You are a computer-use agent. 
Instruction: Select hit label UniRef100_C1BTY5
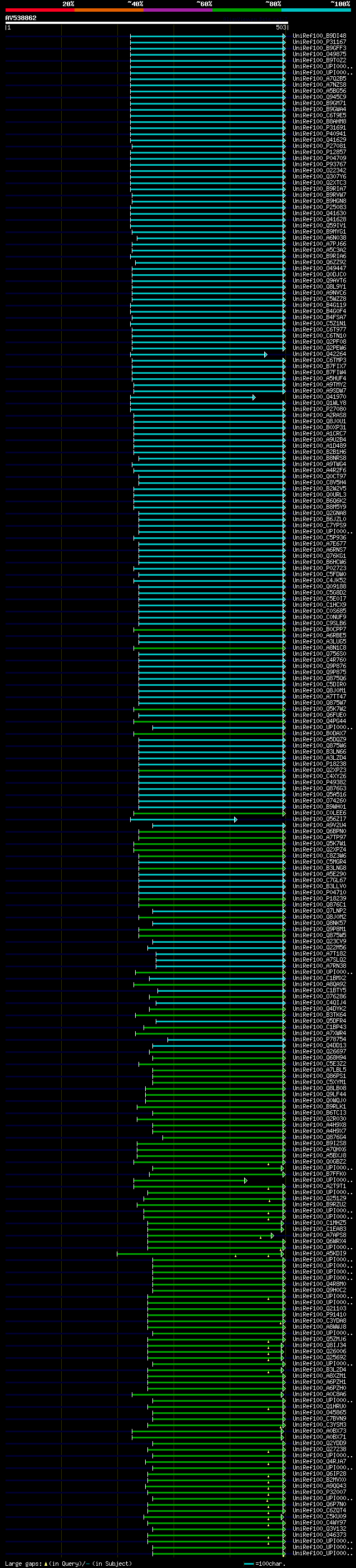(319, 990)
